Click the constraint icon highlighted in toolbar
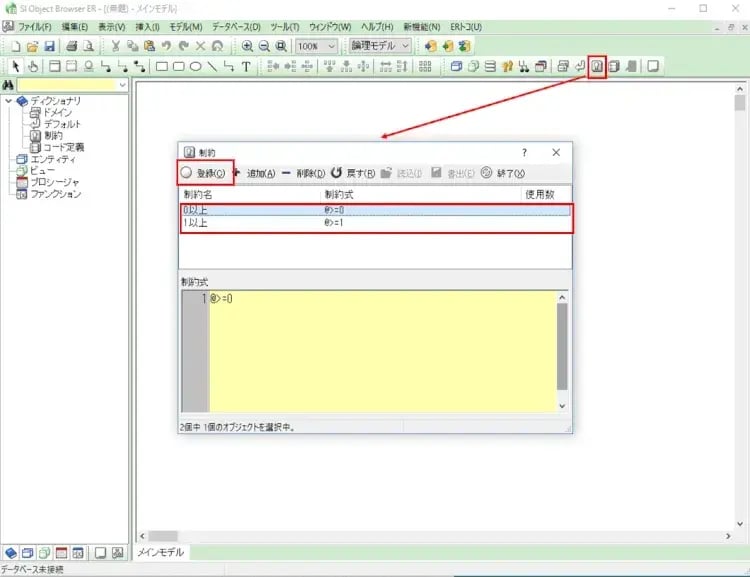 (x=597, y=67)
